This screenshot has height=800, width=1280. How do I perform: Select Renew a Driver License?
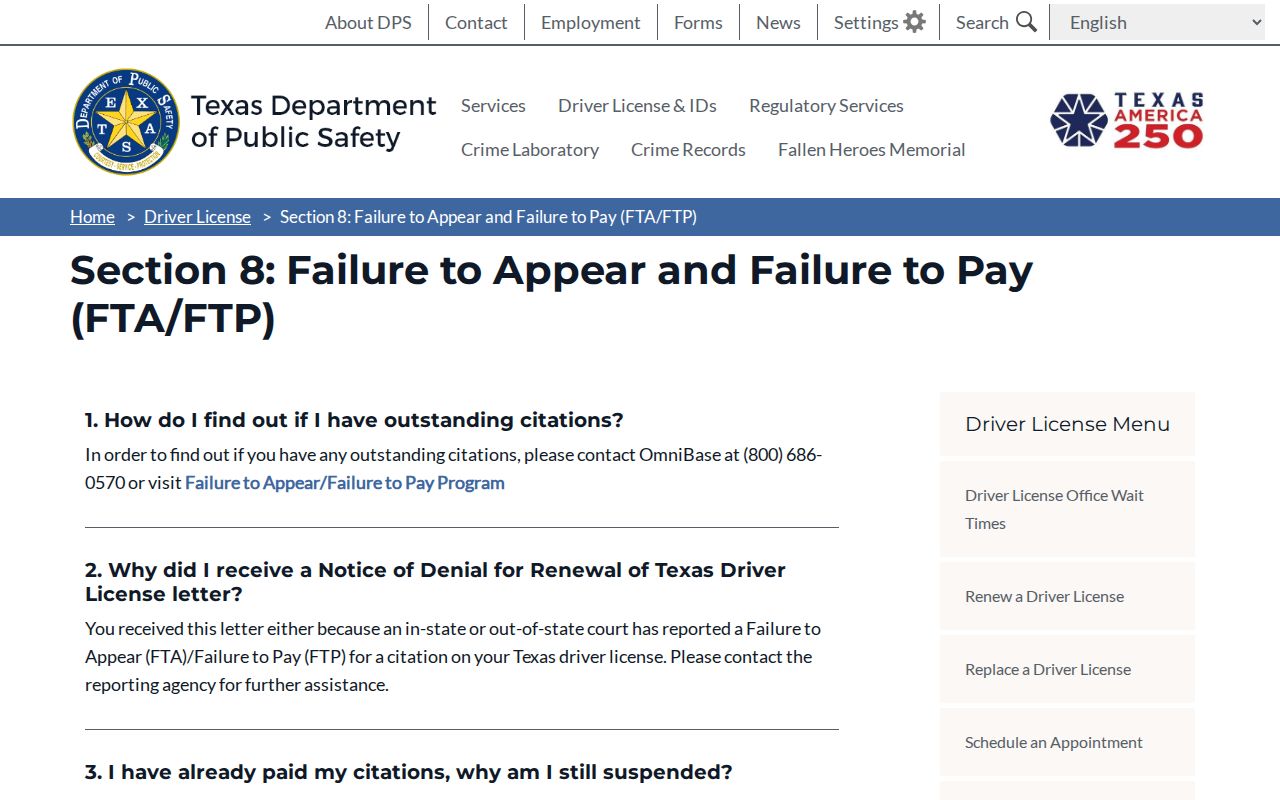pyautogui.click(x=1067, y=596)
